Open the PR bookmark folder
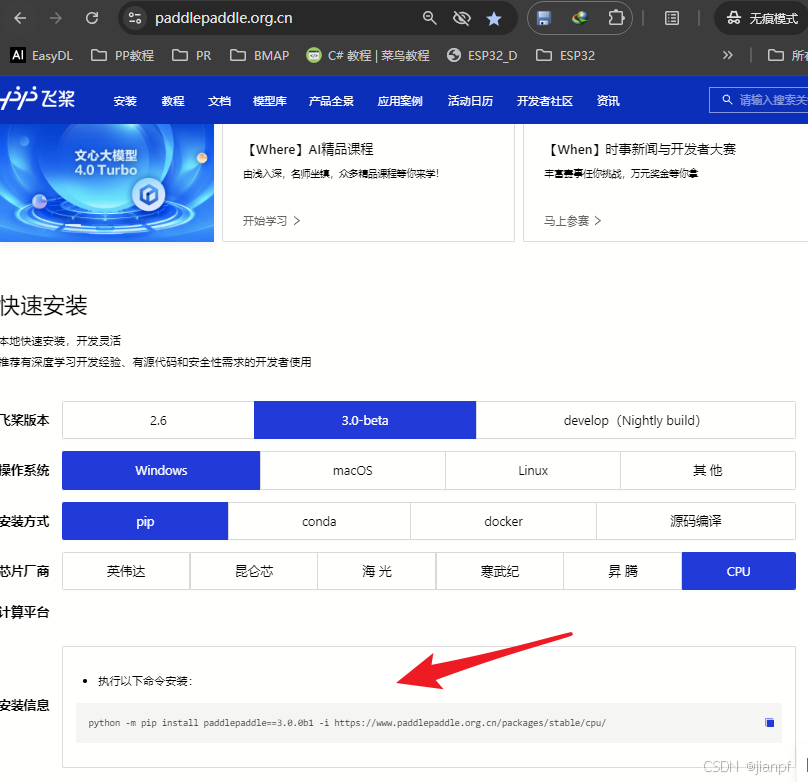 tap(191, 55)
